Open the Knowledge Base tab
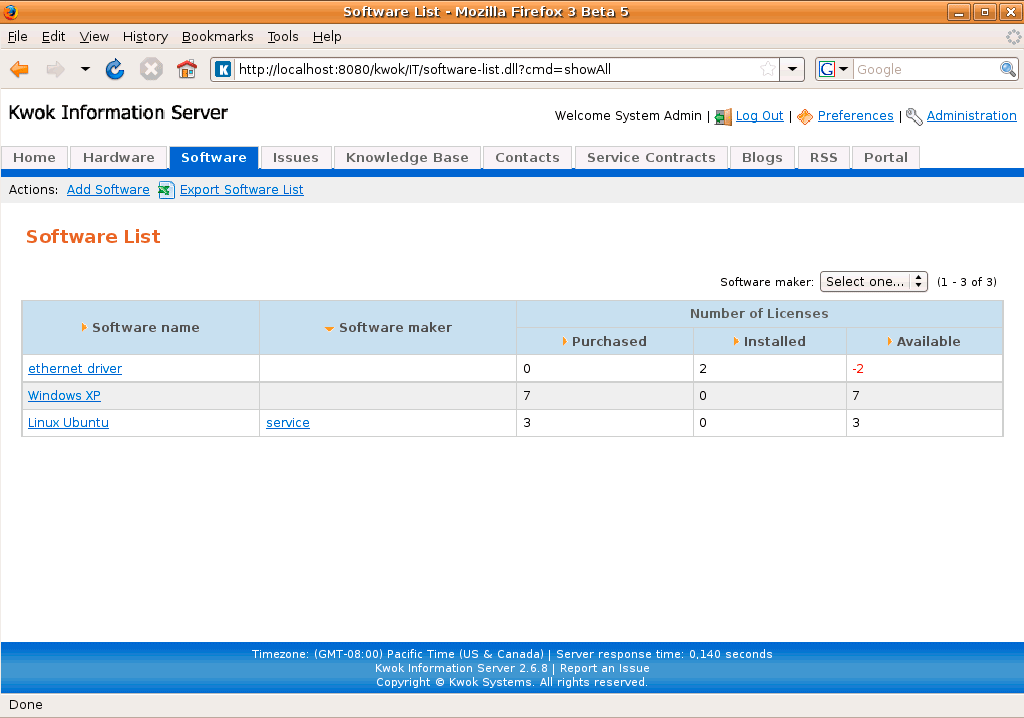 click(x=407, y=158)
